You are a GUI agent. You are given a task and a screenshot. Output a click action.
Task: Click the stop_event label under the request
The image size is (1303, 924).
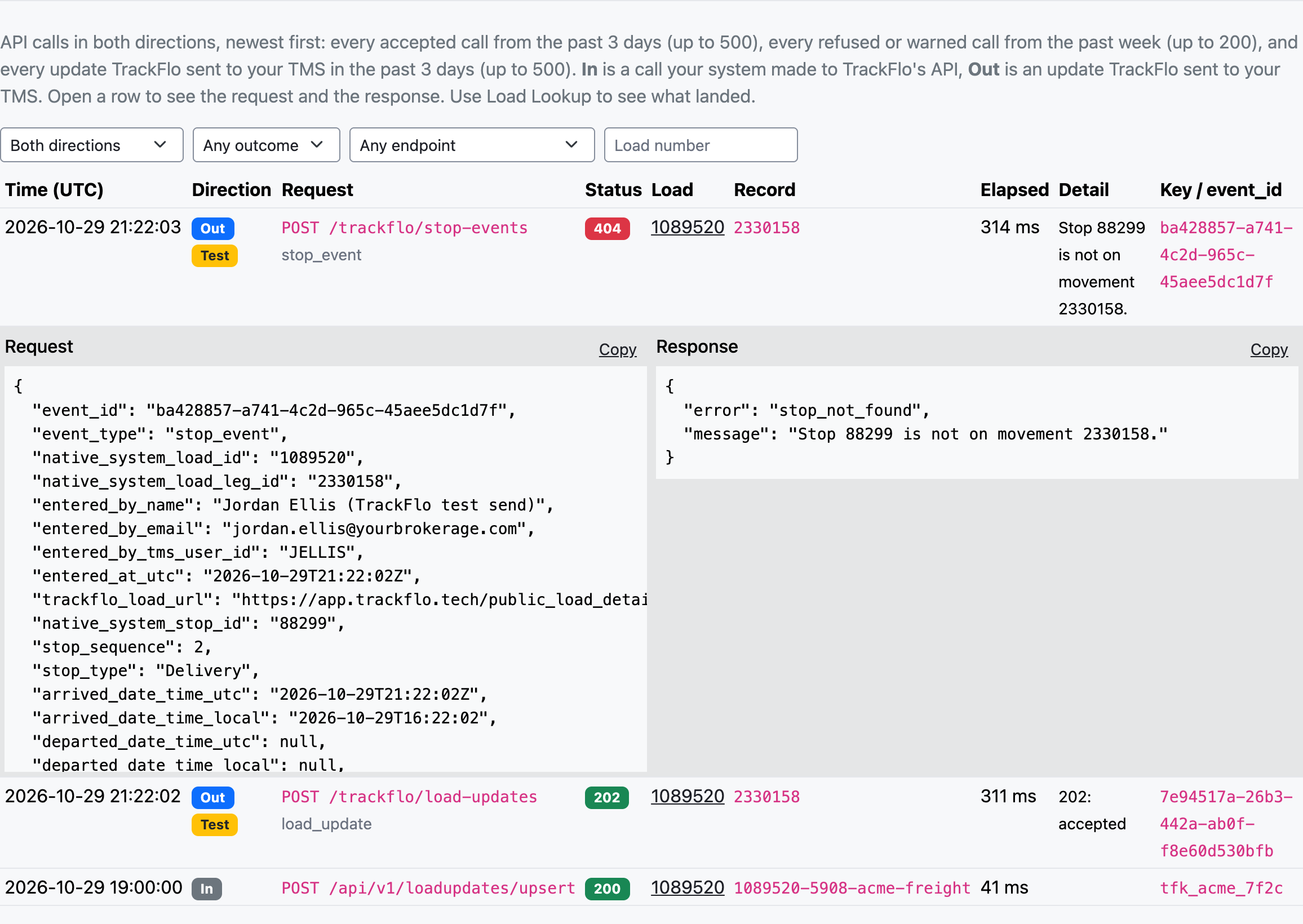point(321,255)
